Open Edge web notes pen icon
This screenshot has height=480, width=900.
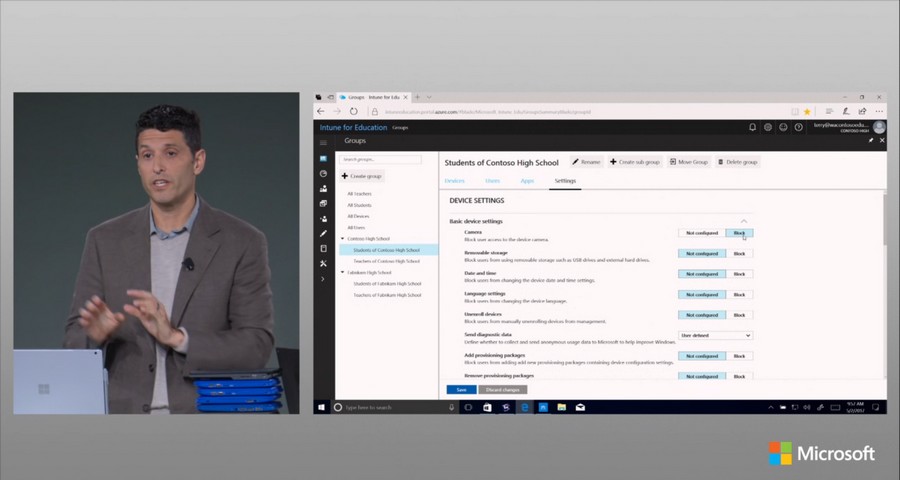[x=846, y=111]
